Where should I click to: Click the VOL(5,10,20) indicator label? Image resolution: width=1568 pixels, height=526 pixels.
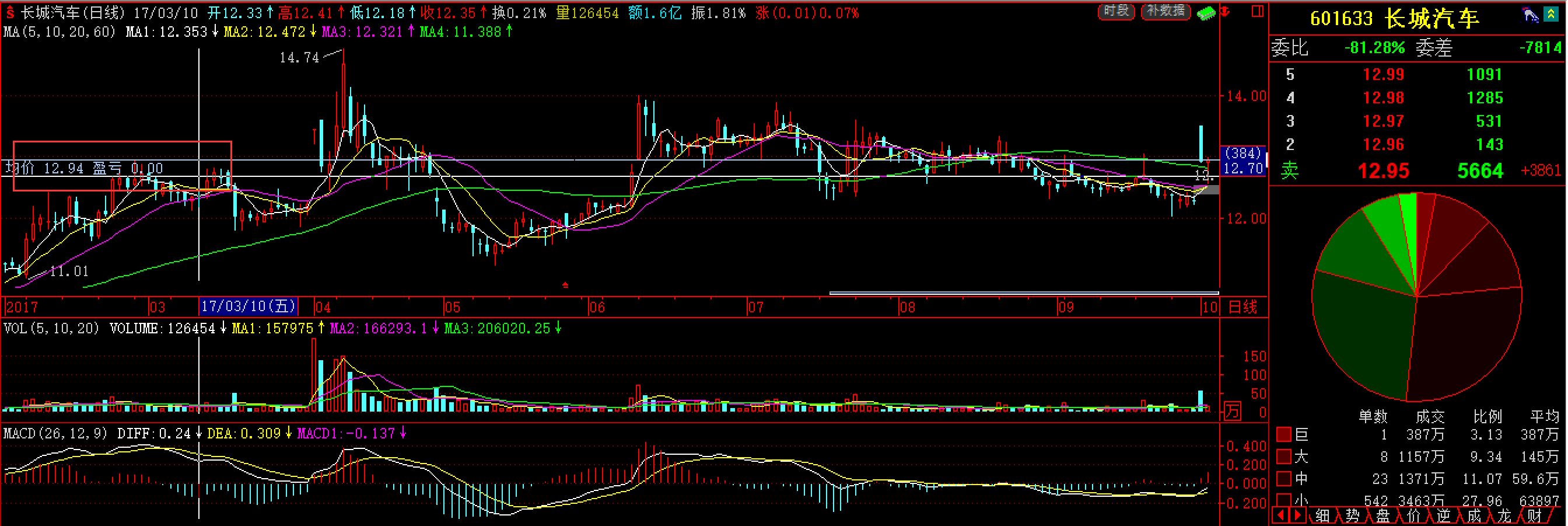click(x=51, y=329)
